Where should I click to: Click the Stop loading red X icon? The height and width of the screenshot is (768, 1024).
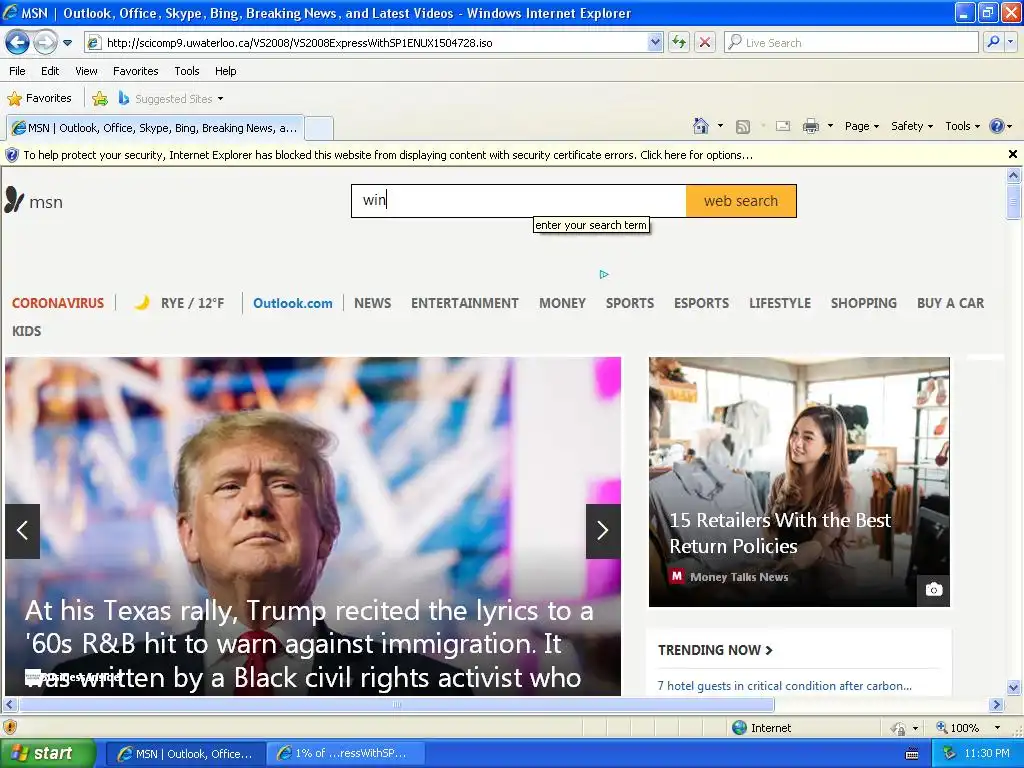[705, 43]
